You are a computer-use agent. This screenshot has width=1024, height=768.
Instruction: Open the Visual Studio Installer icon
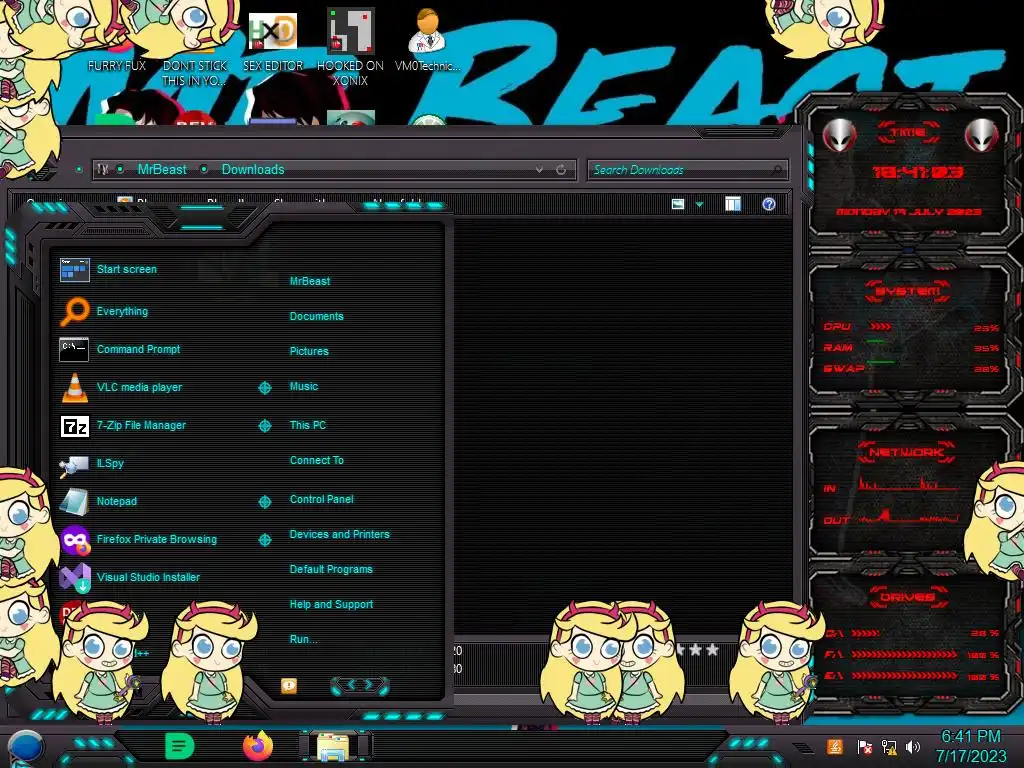point(74,577)
